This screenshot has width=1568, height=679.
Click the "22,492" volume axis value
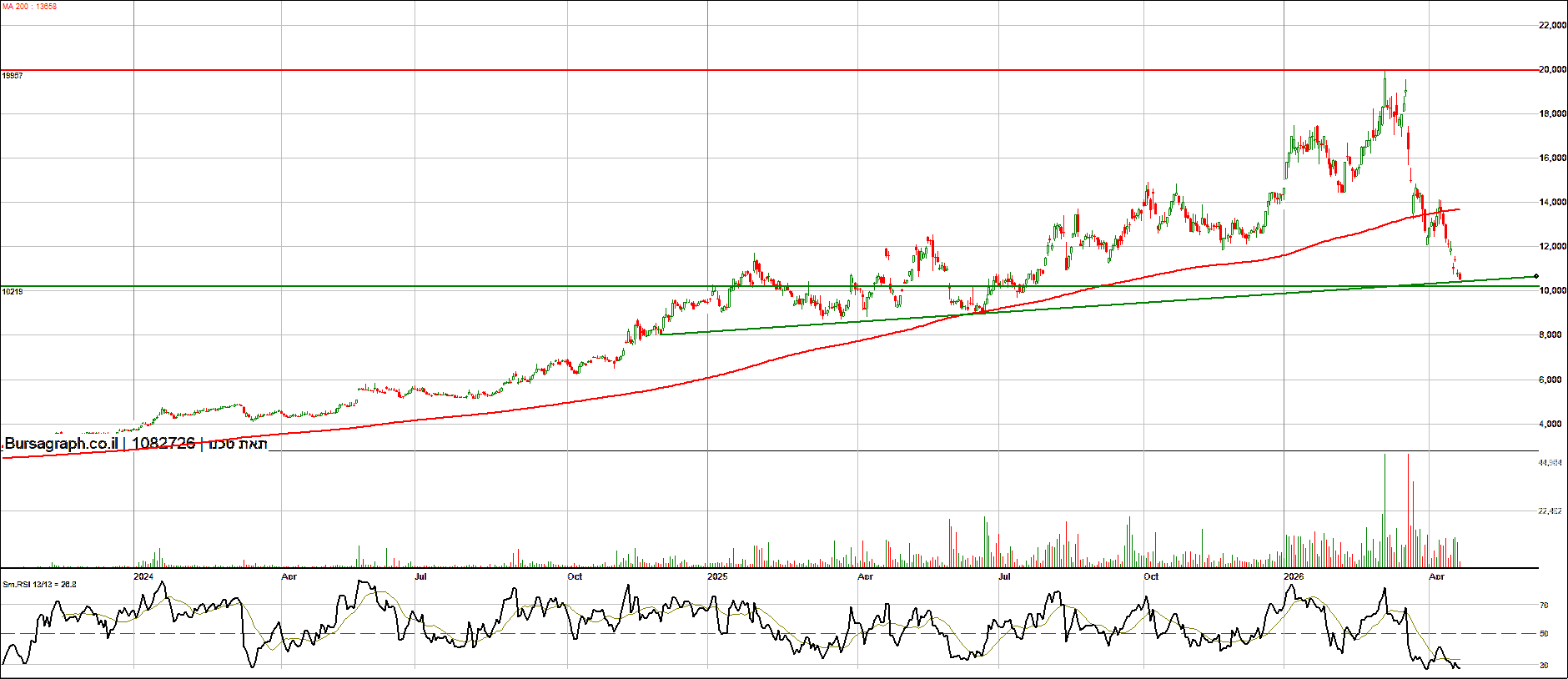point(1550,511)
